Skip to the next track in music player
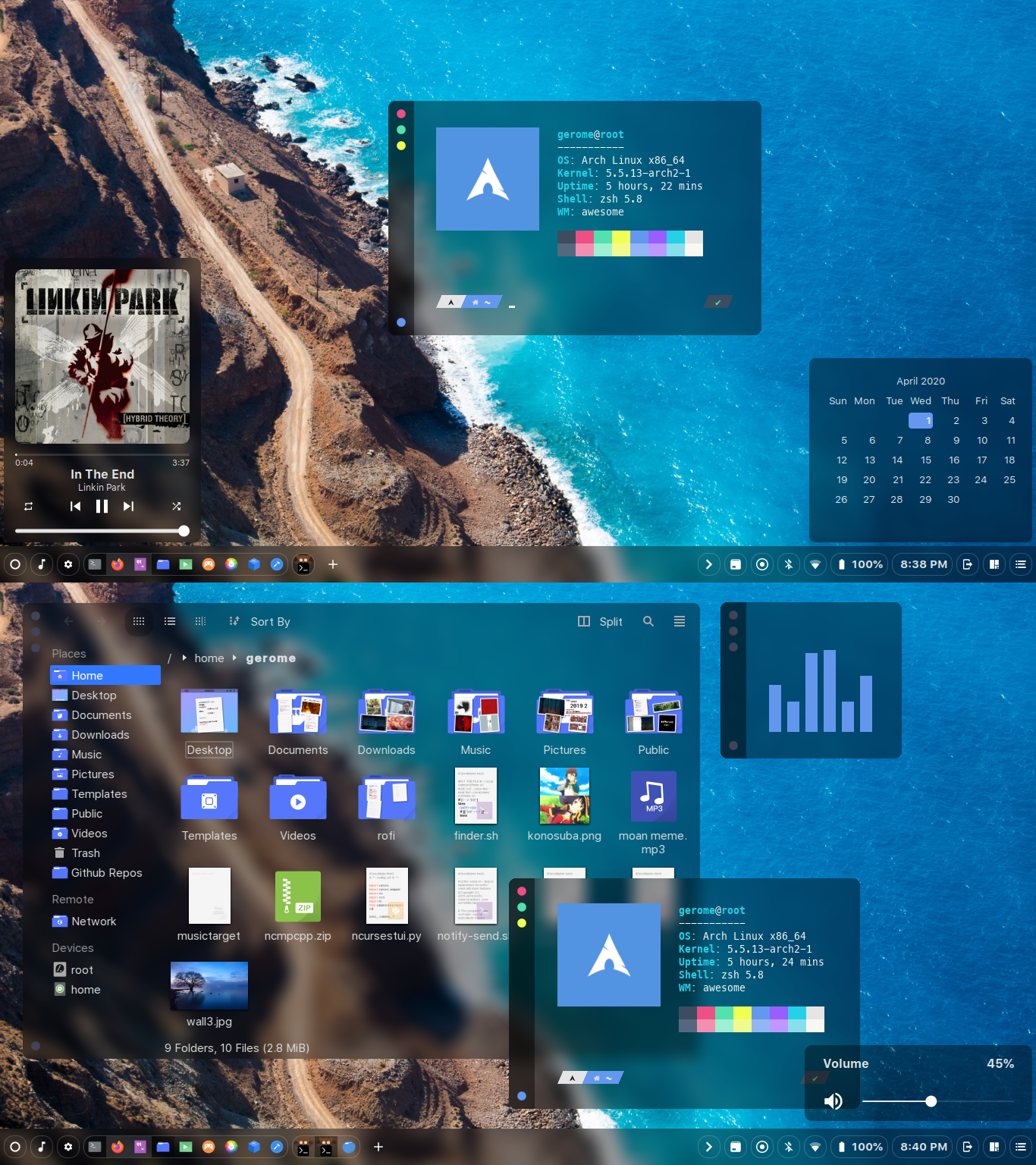The image size is (1036, 1165). tap(129, 507)
